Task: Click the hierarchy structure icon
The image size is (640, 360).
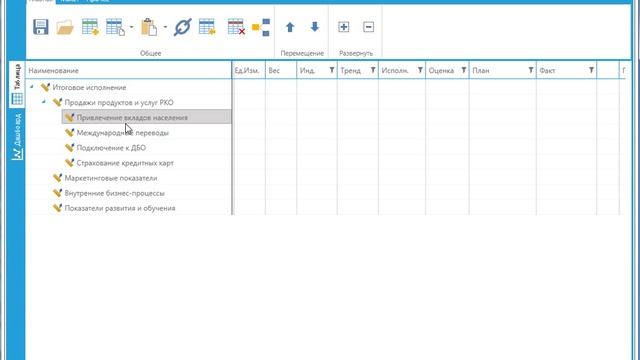Action: (261, 27)
